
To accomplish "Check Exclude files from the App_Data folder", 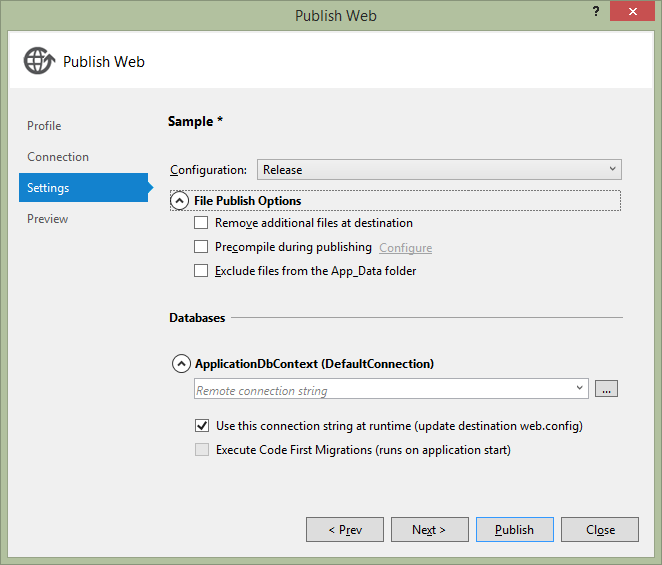I will [202, 271].
